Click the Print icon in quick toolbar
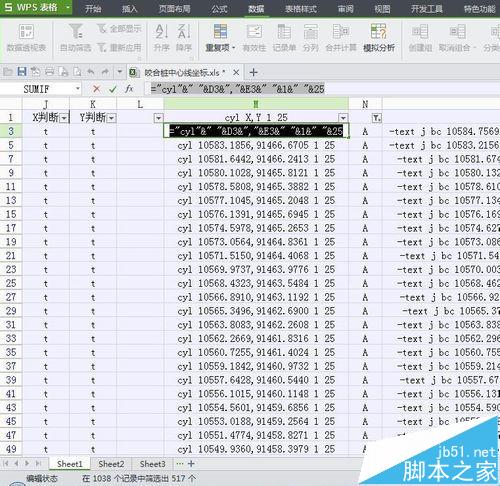 (x=49, y=72)
